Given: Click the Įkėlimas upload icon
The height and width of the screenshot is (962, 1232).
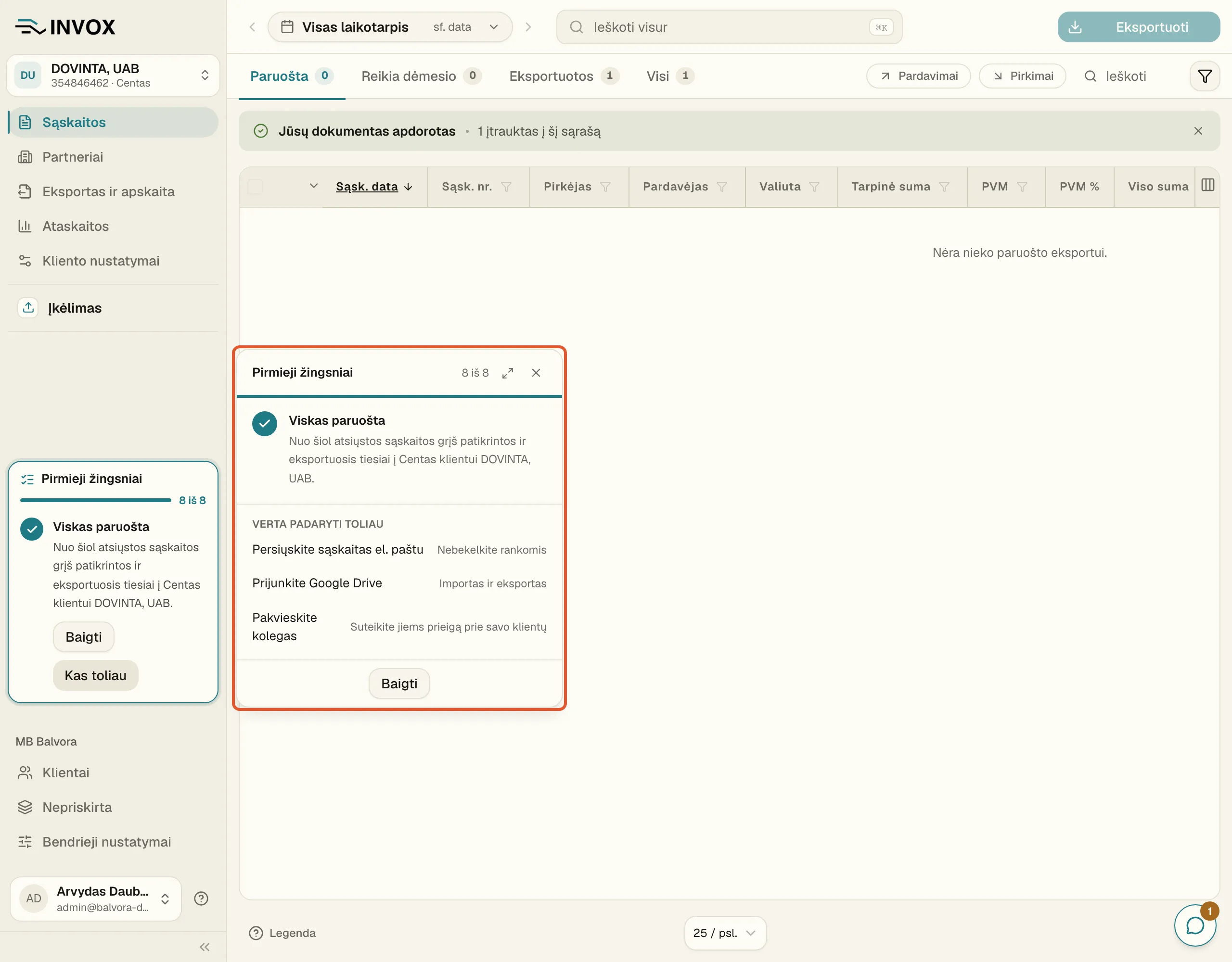Looking at the screenshot, I should 28,307.
